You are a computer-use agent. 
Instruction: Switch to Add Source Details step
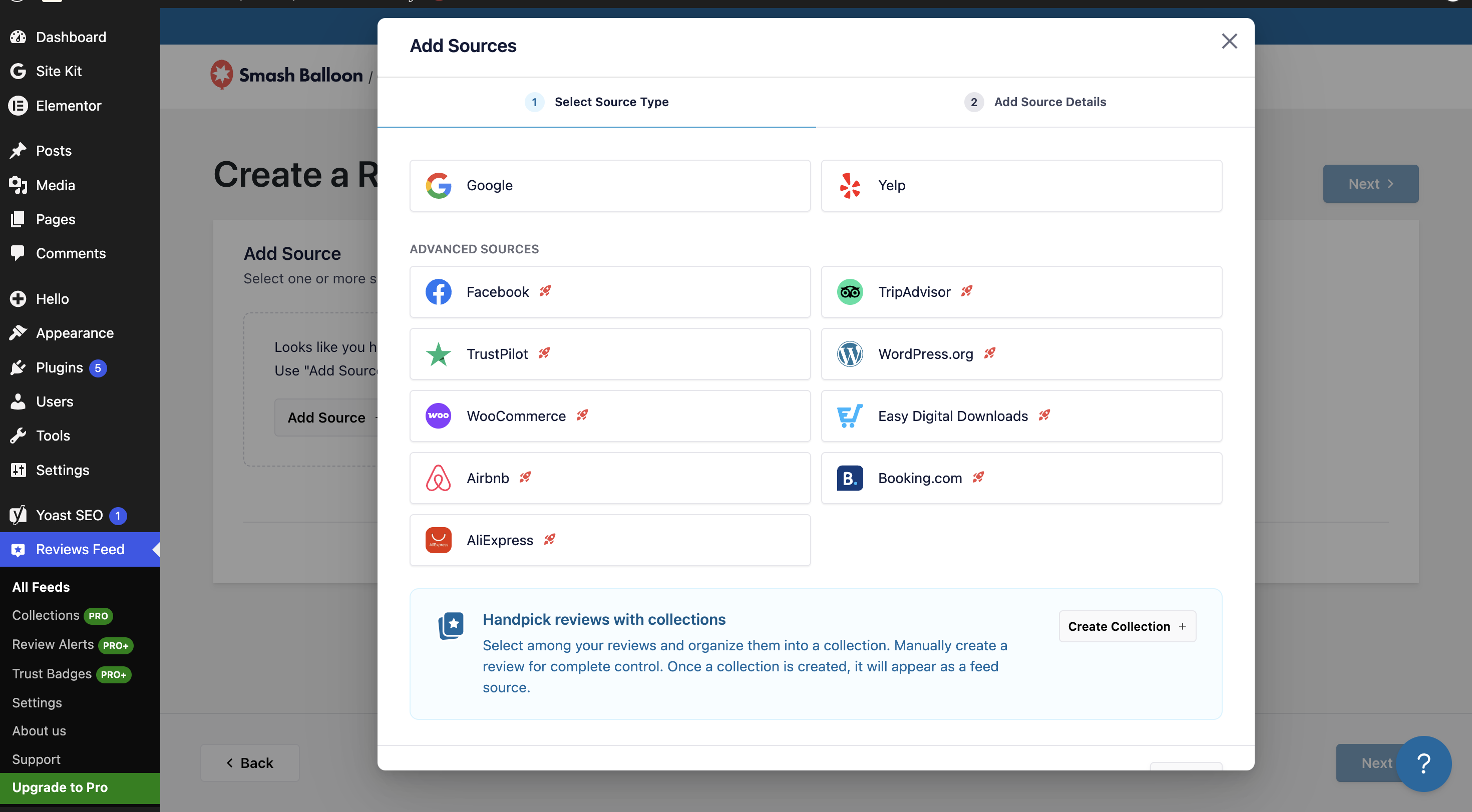[1035, 102]
